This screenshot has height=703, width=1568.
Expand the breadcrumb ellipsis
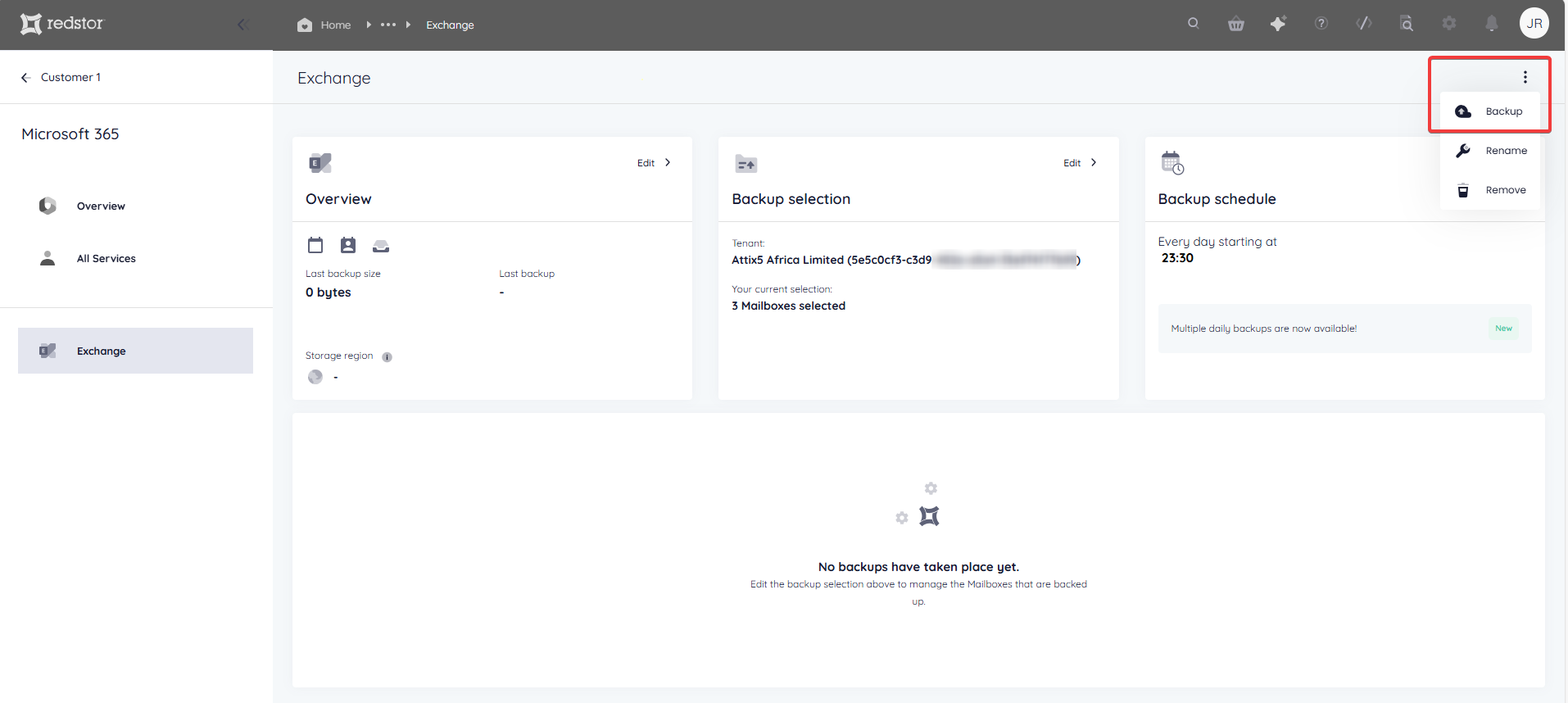388,25
